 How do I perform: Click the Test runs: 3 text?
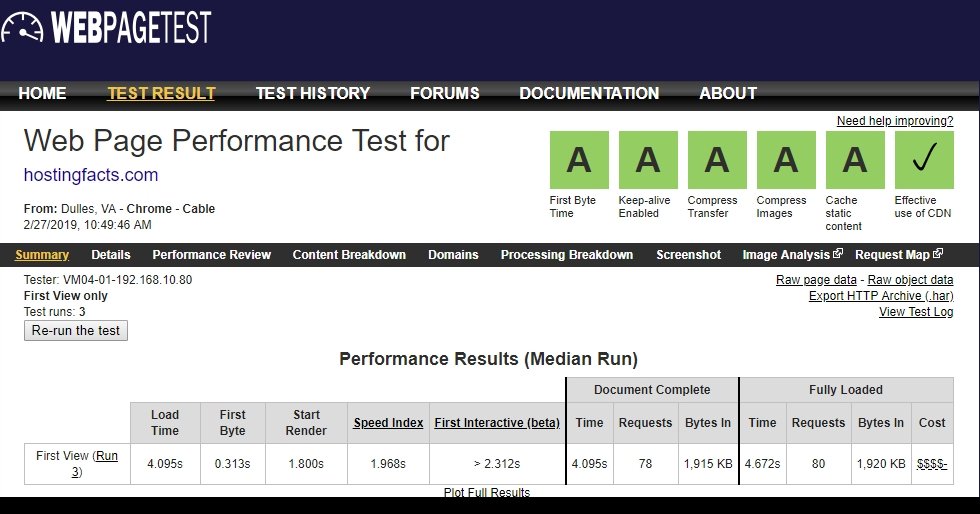click(54, 311)
